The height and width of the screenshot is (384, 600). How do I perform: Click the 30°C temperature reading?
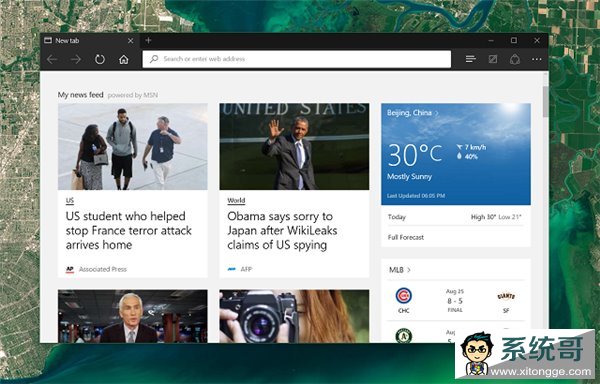pos(415,155)
